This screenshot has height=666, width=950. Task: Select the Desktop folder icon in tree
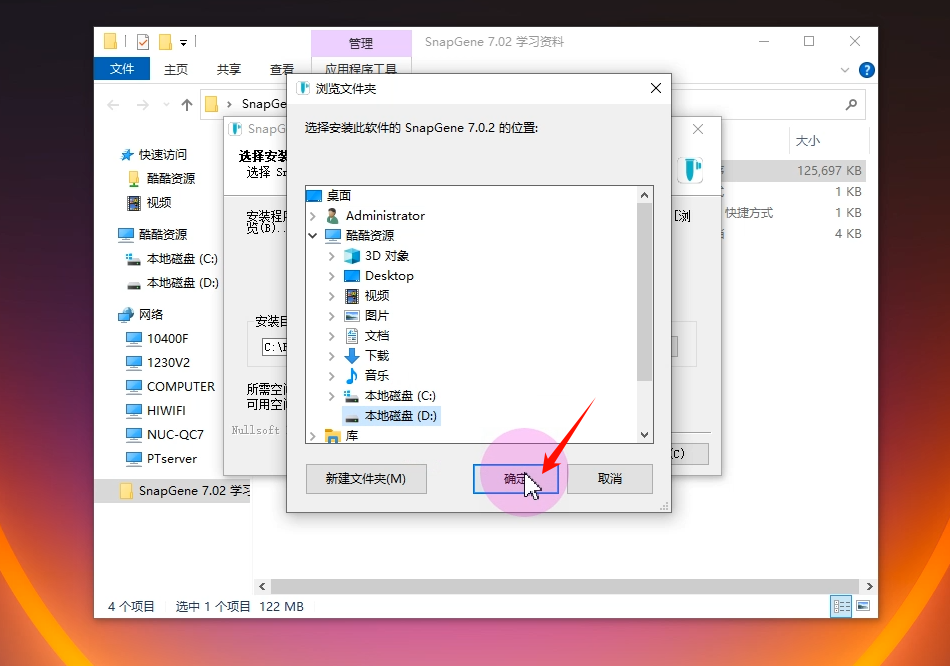click(x=352, y=276)
